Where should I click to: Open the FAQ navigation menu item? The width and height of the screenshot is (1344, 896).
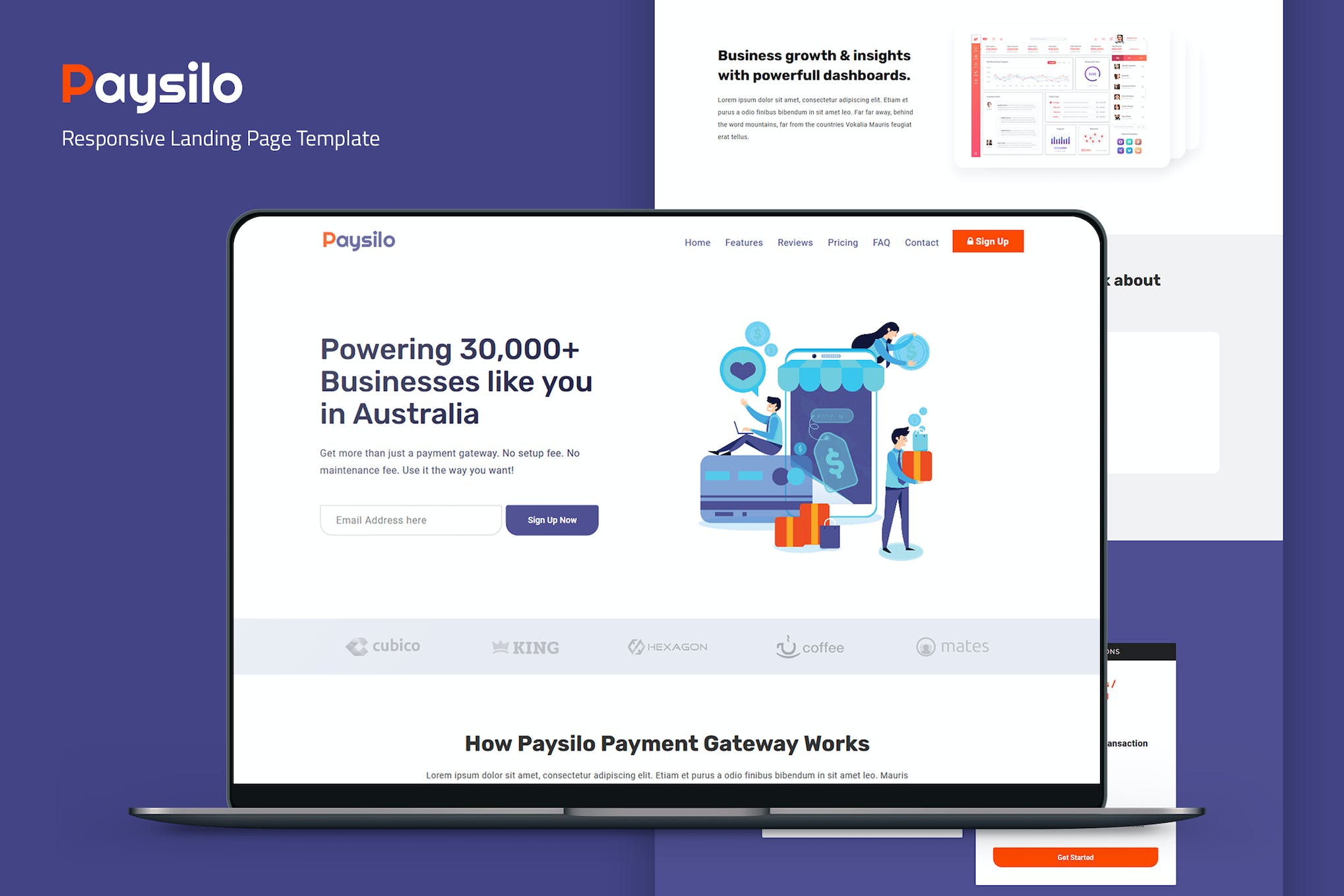point(879,242)
